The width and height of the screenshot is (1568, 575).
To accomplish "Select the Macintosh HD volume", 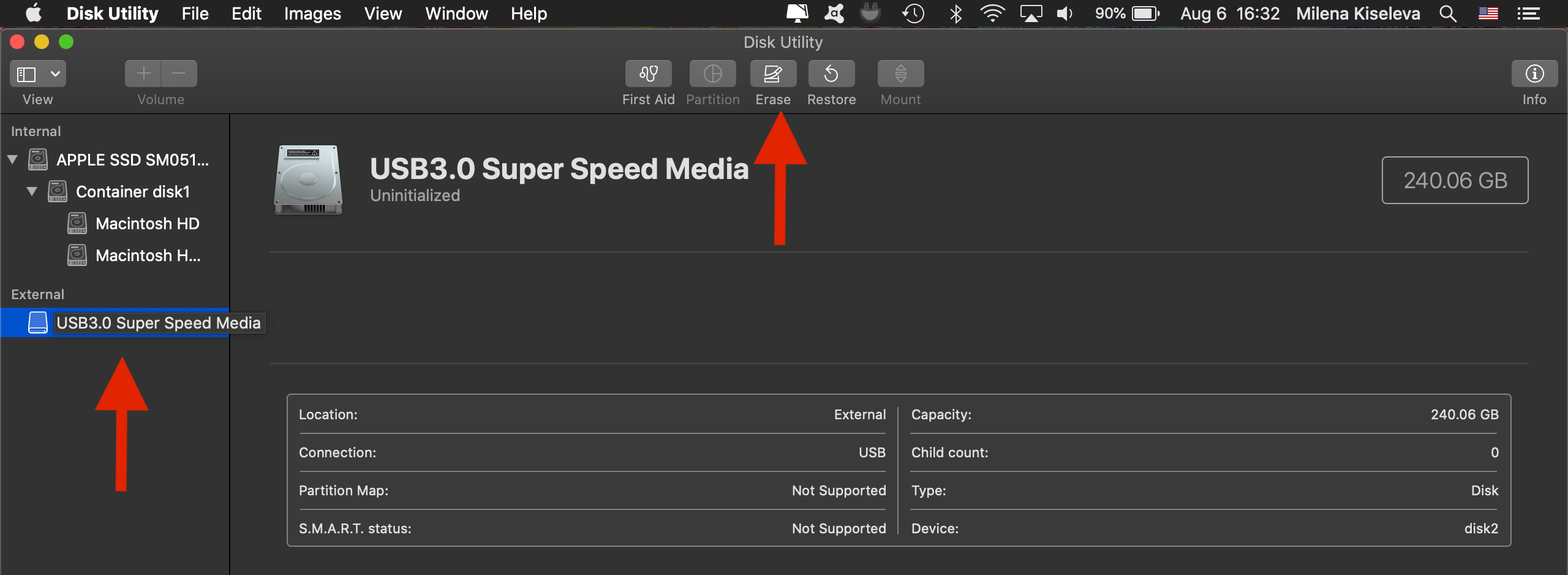I will click(x=148, y=224).
